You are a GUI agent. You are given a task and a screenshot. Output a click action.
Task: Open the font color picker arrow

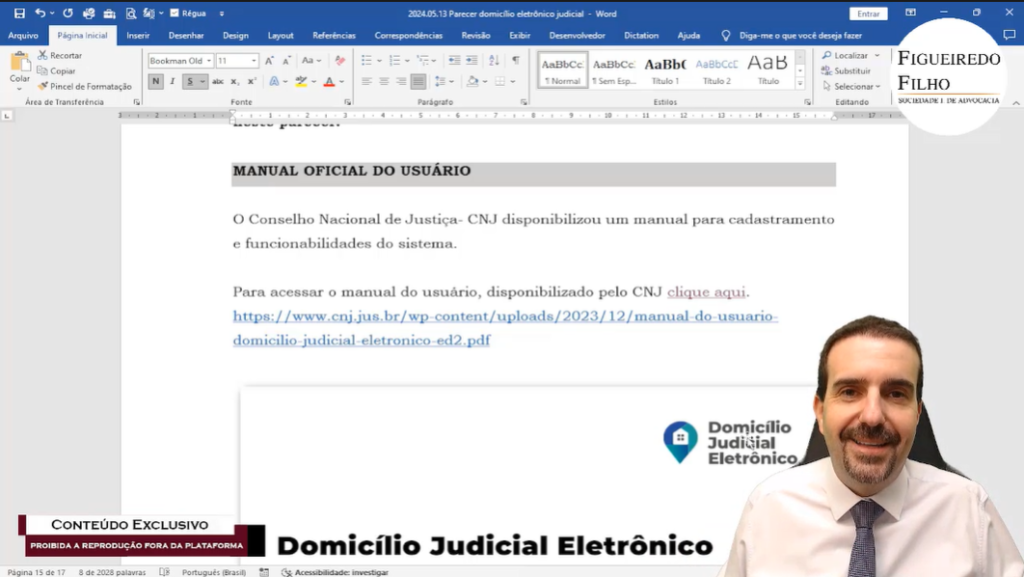[342, 81]
